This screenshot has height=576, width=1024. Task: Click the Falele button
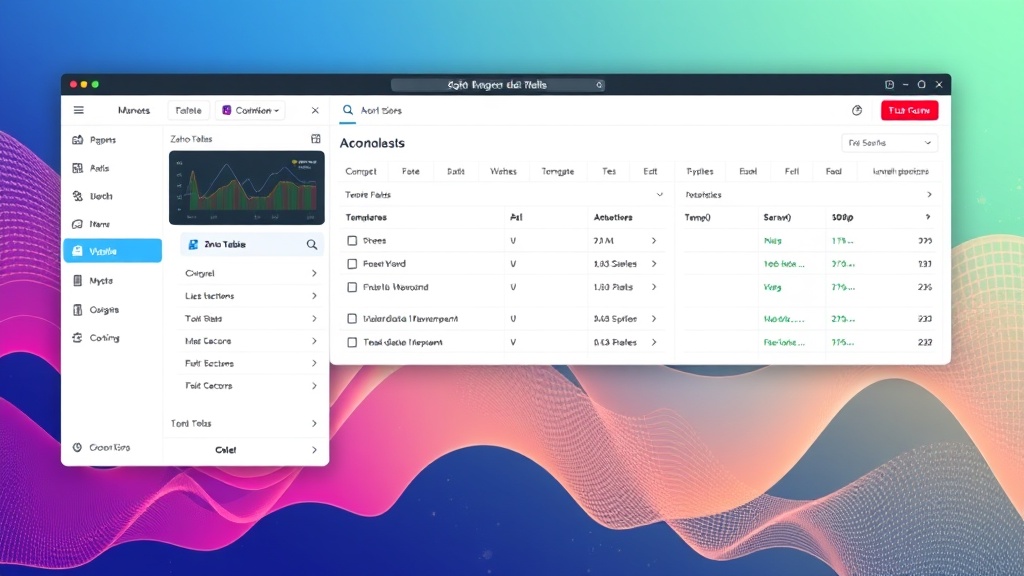(188, 110)
